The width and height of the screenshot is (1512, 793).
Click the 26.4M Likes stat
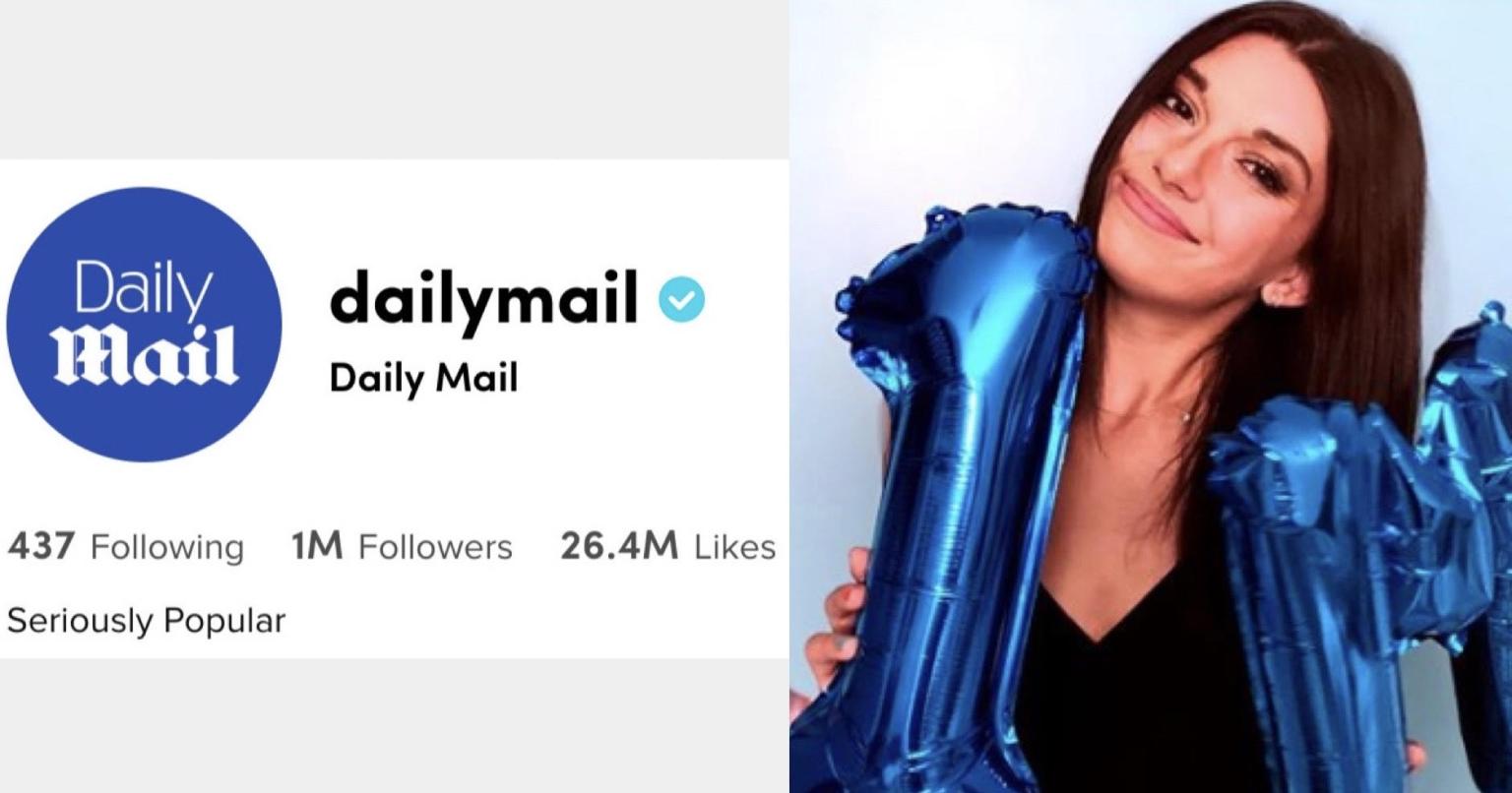pos(667,547)
